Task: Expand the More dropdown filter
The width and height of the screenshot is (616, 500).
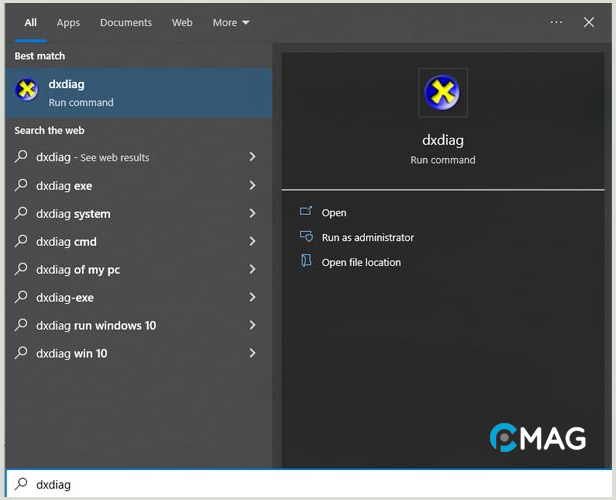Action: point(231,22)
